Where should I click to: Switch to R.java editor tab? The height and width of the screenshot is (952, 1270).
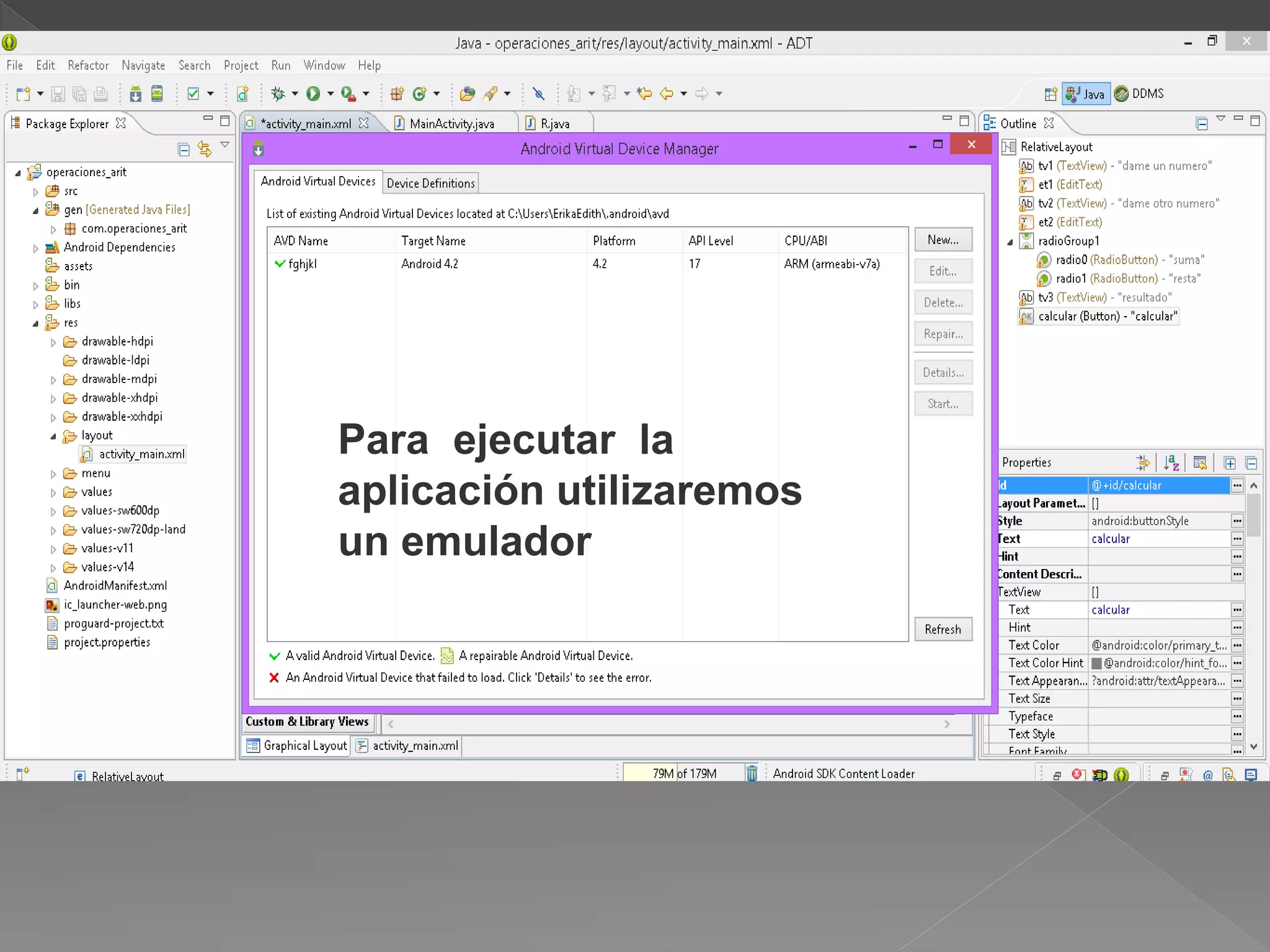(x=555, y=123)
